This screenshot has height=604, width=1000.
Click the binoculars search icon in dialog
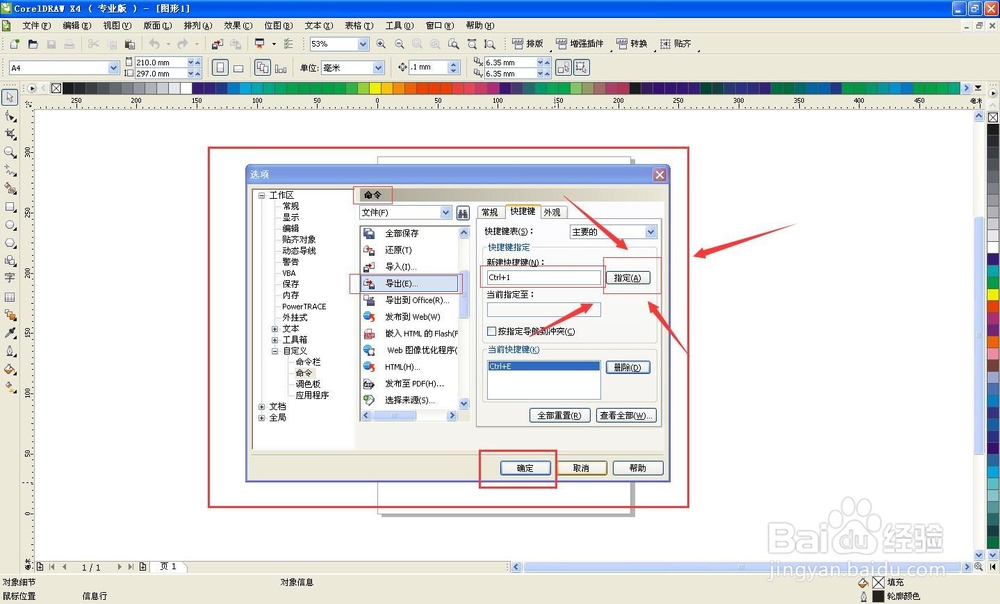pos(463,212)
